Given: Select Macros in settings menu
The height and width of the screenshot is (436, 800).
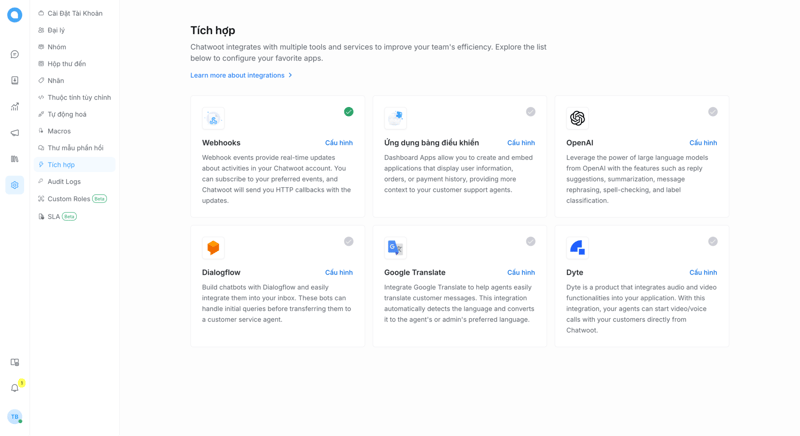Looking at the screenshot, I should pyautogui.click(x=59, y=131).
